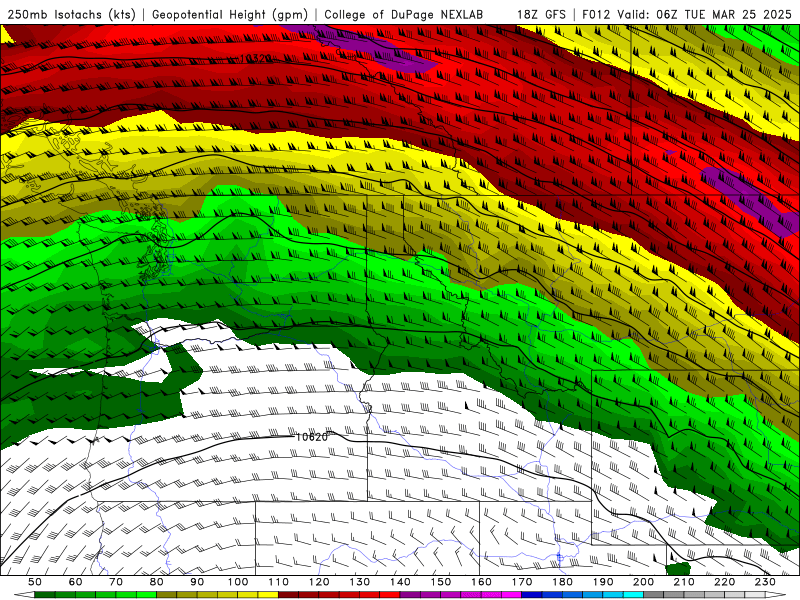Click the 210 value on the color scale
Image resolution: width=800 pixels, height=600 pixels.
pyautogui.click(x=684, y=582)
